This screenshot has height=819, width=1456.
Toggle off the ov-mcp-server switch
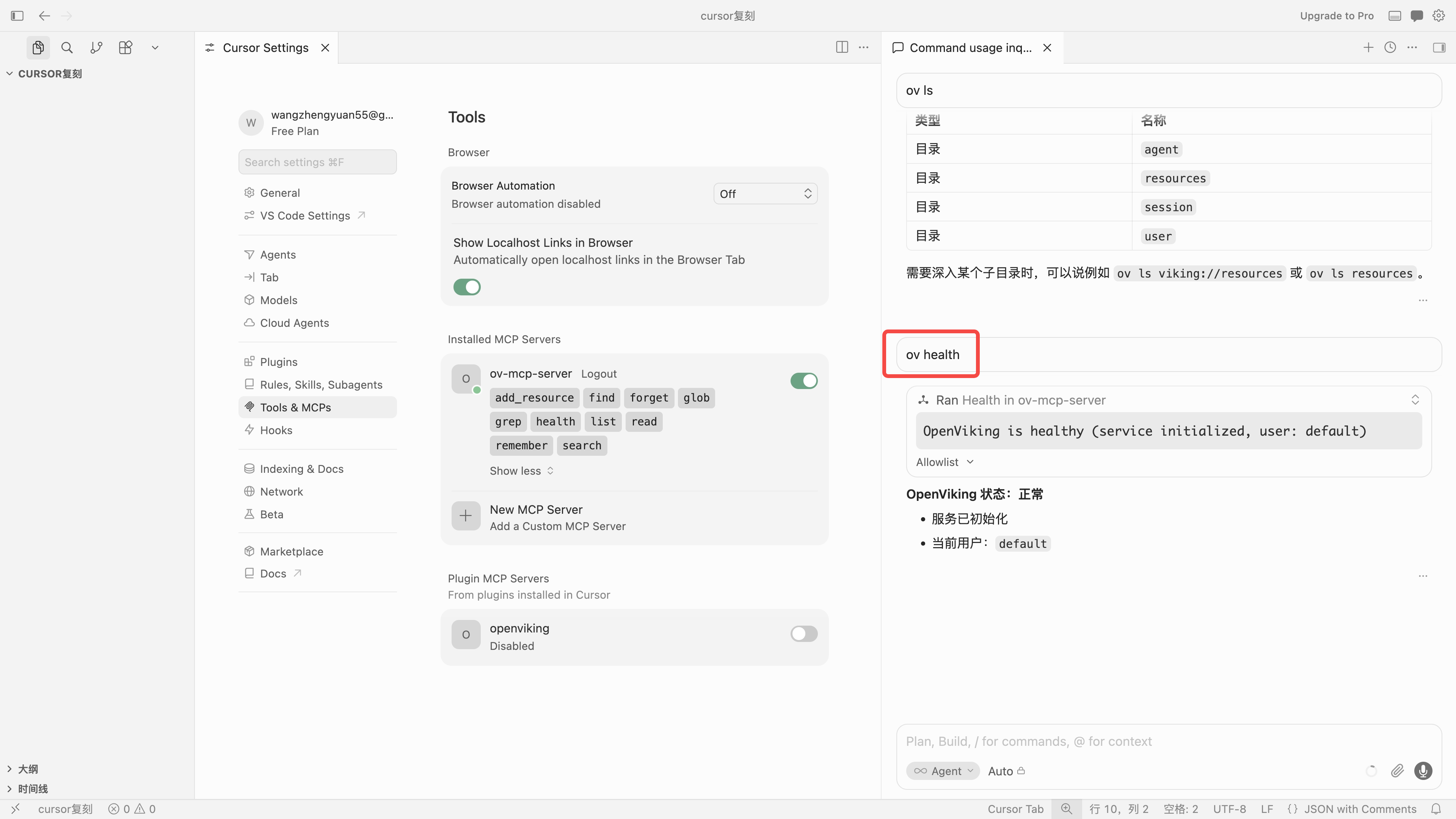click(x=804, y=381)
